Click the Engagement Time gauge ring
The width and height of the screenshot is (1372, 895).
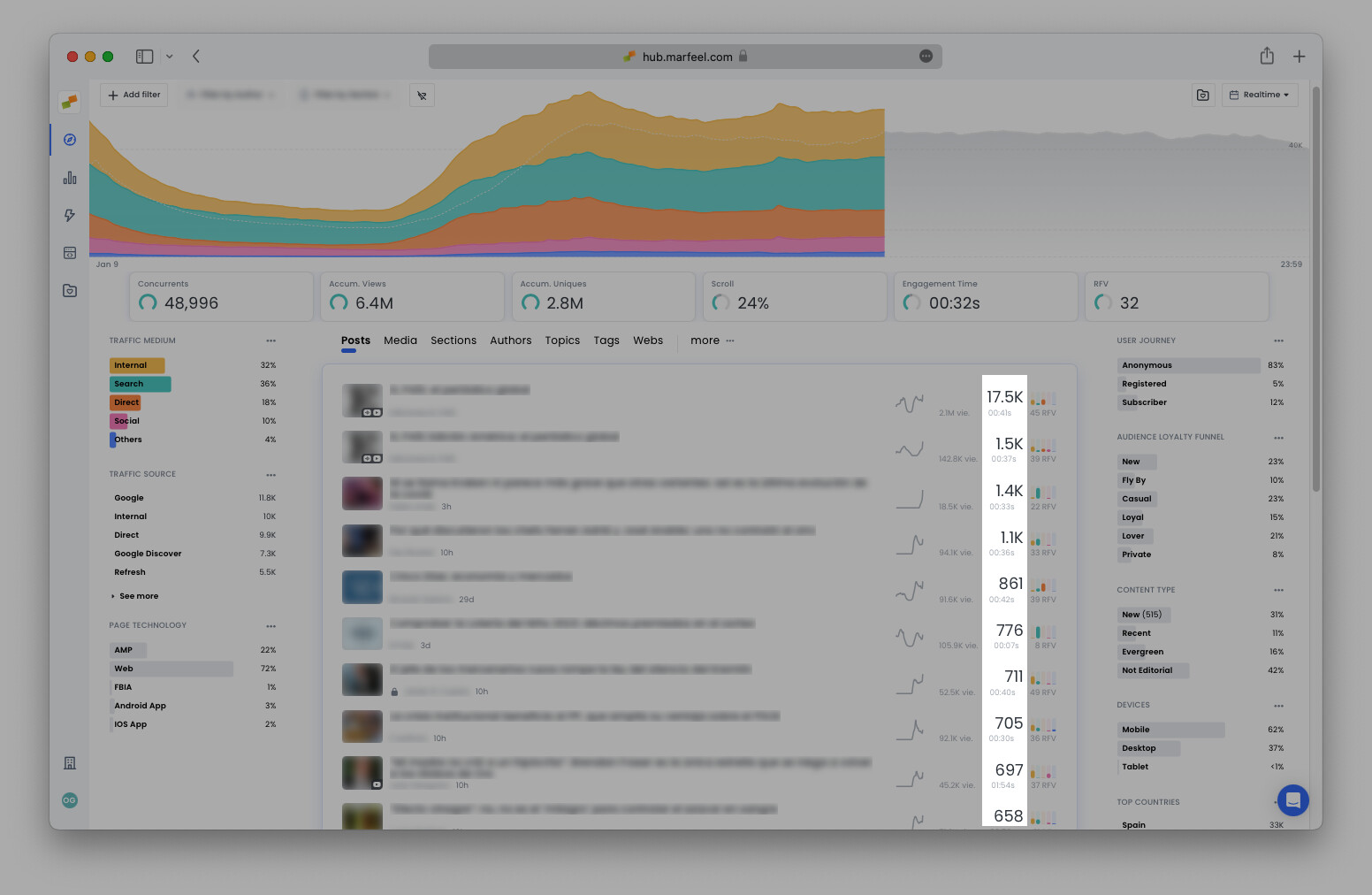[912, 302]
